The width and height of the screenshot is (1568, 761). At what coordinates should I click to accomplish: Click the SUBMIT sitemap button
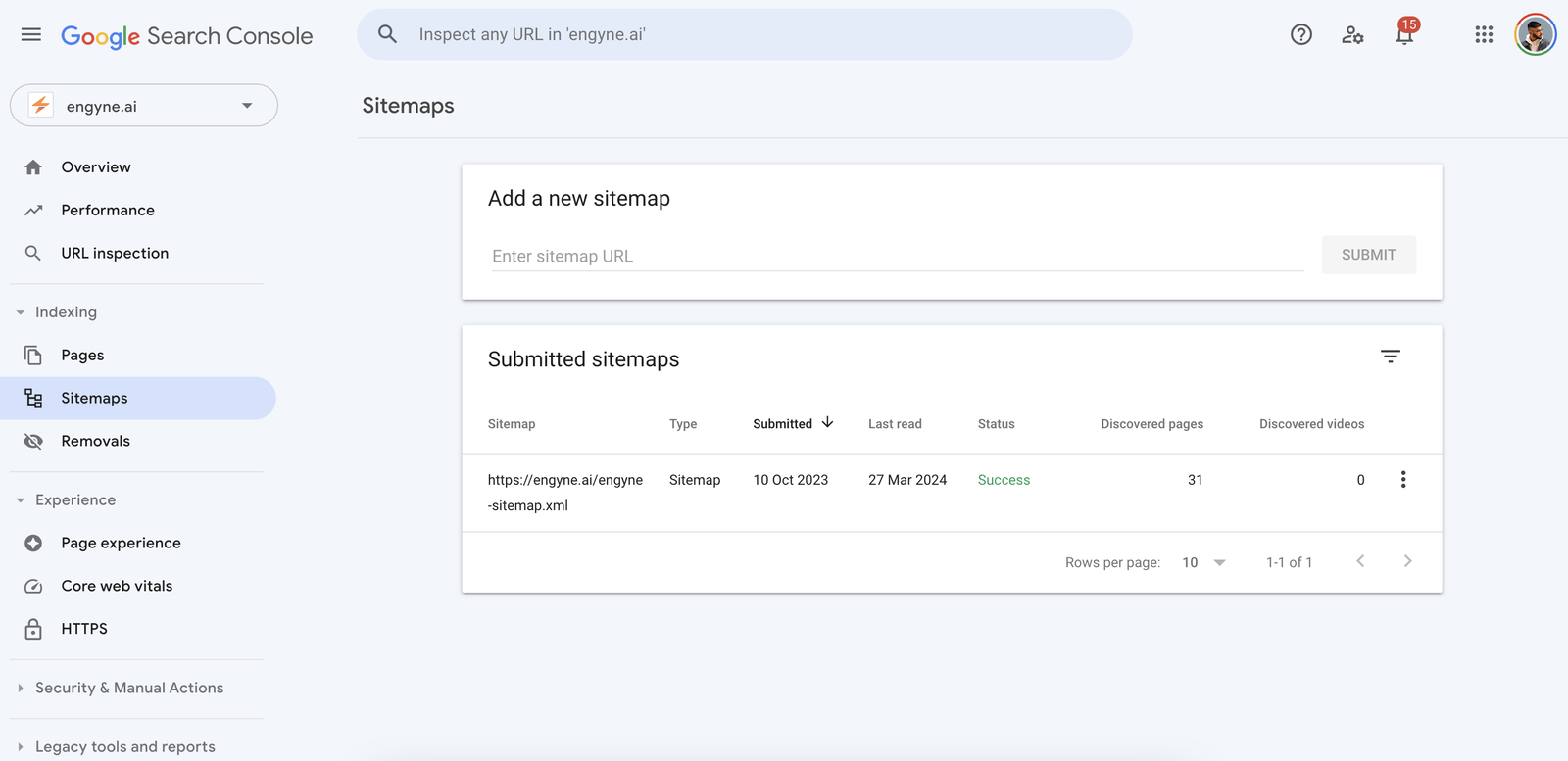[x=1368, y=255]
